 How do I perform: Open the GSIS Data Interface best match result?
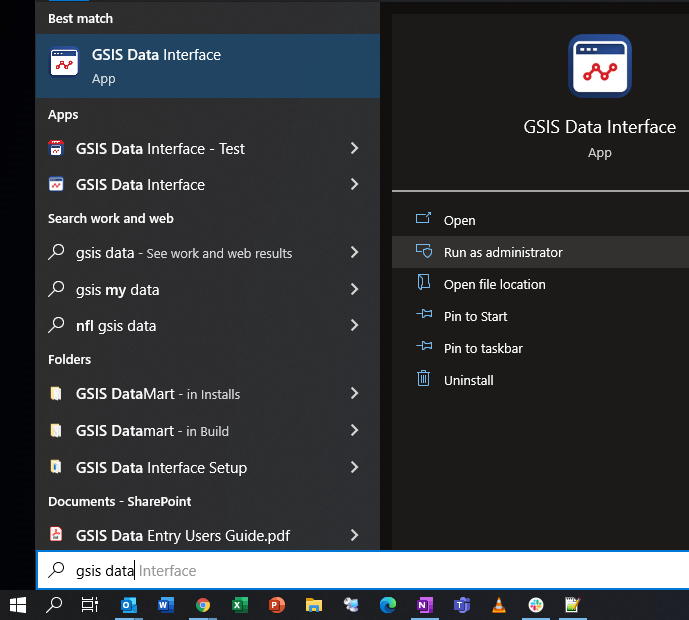(x=208, y=66)
